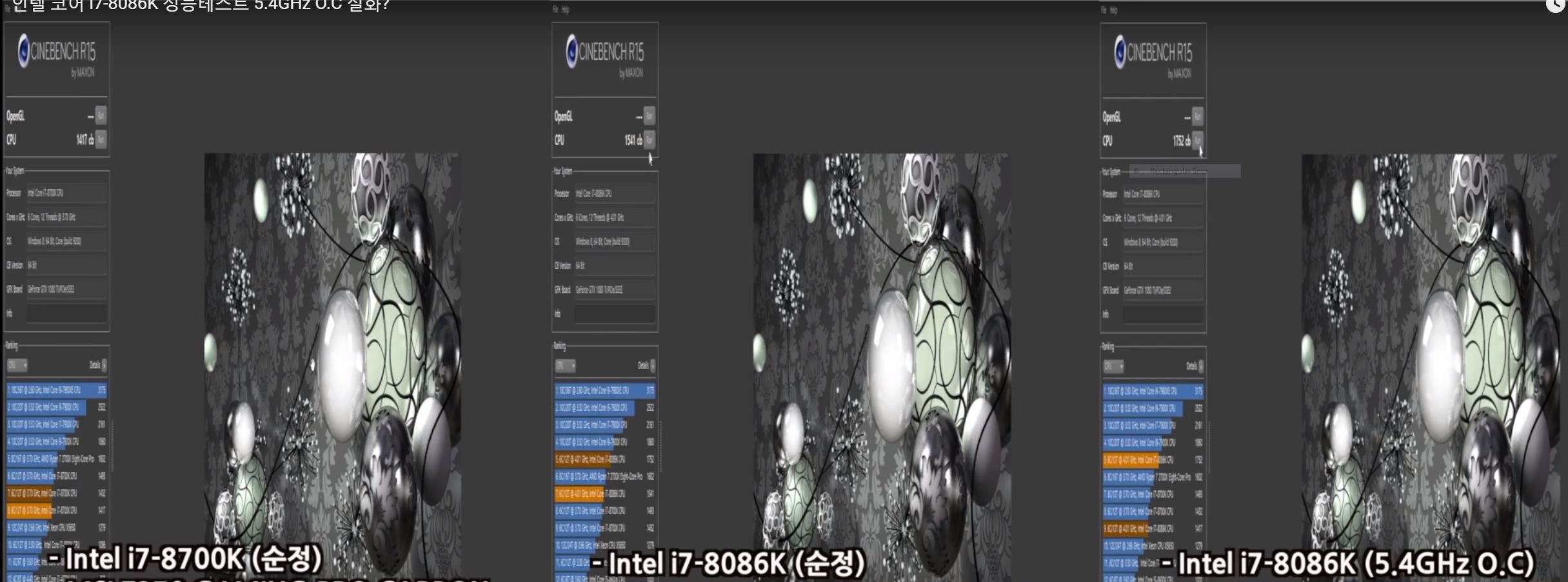Click the 1541 cb CPU score
Image resolution: width=1568 pixels, height=582 pixels.
pos(633,140)
